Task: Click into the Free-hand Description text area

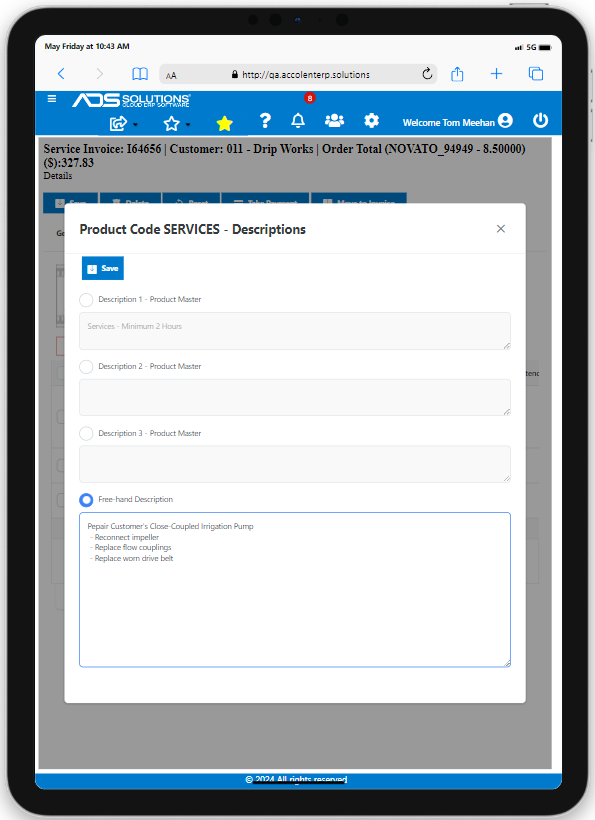Action: coord(295,589)
